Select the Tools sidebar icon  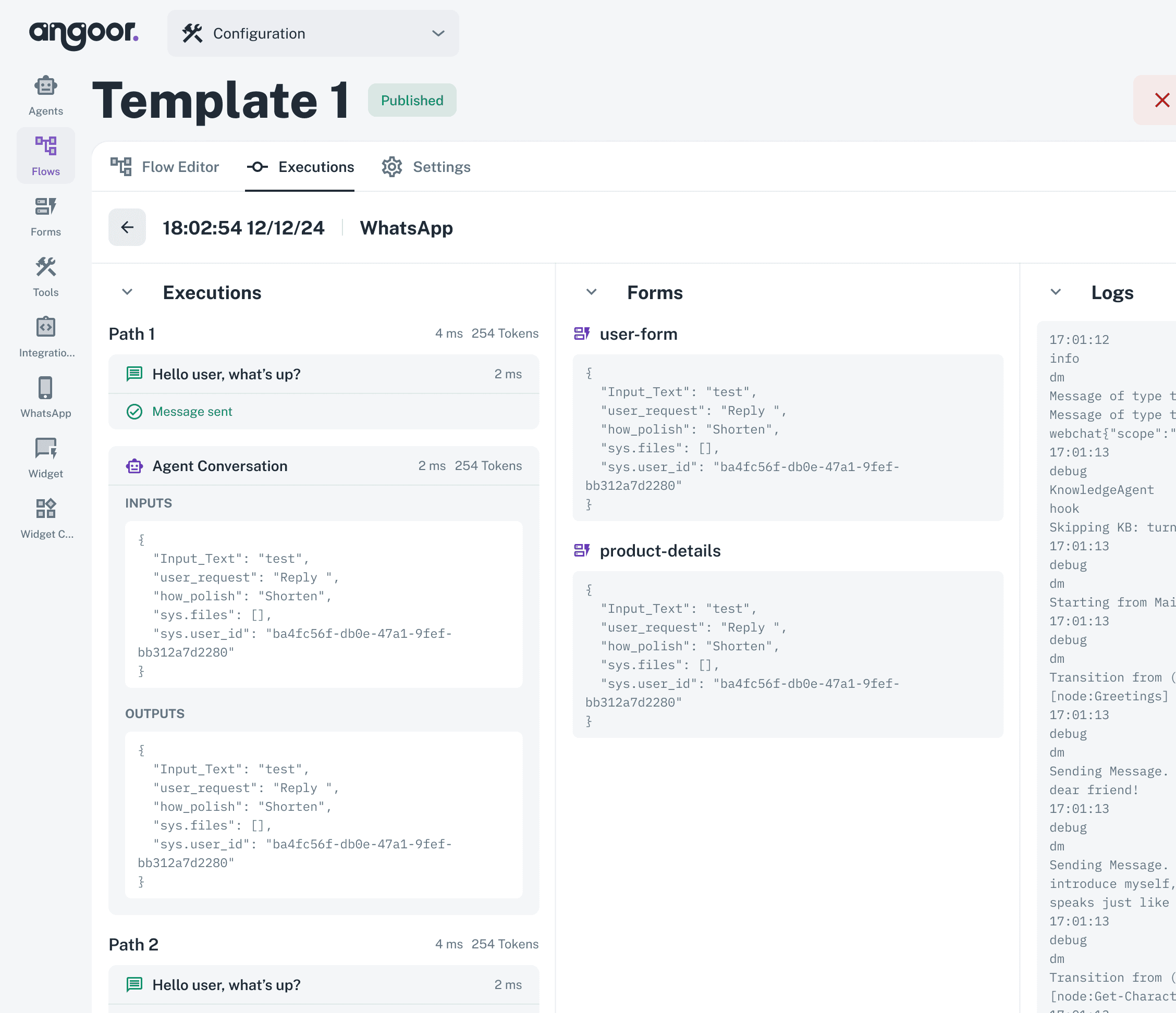(45, 275)
